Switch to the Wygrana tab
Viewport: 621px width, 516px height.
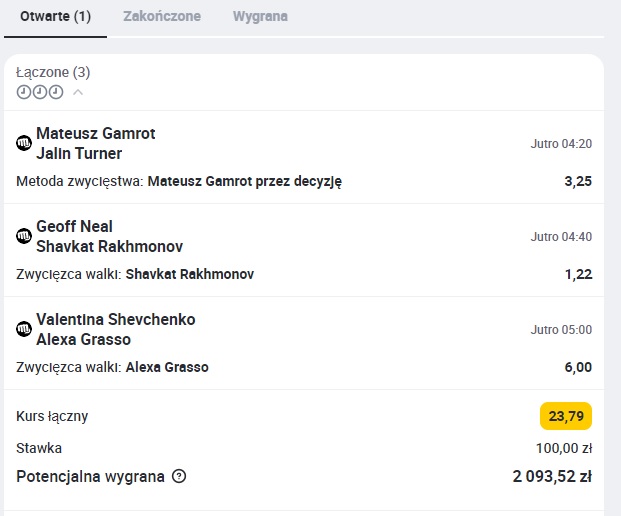(260, 16)
